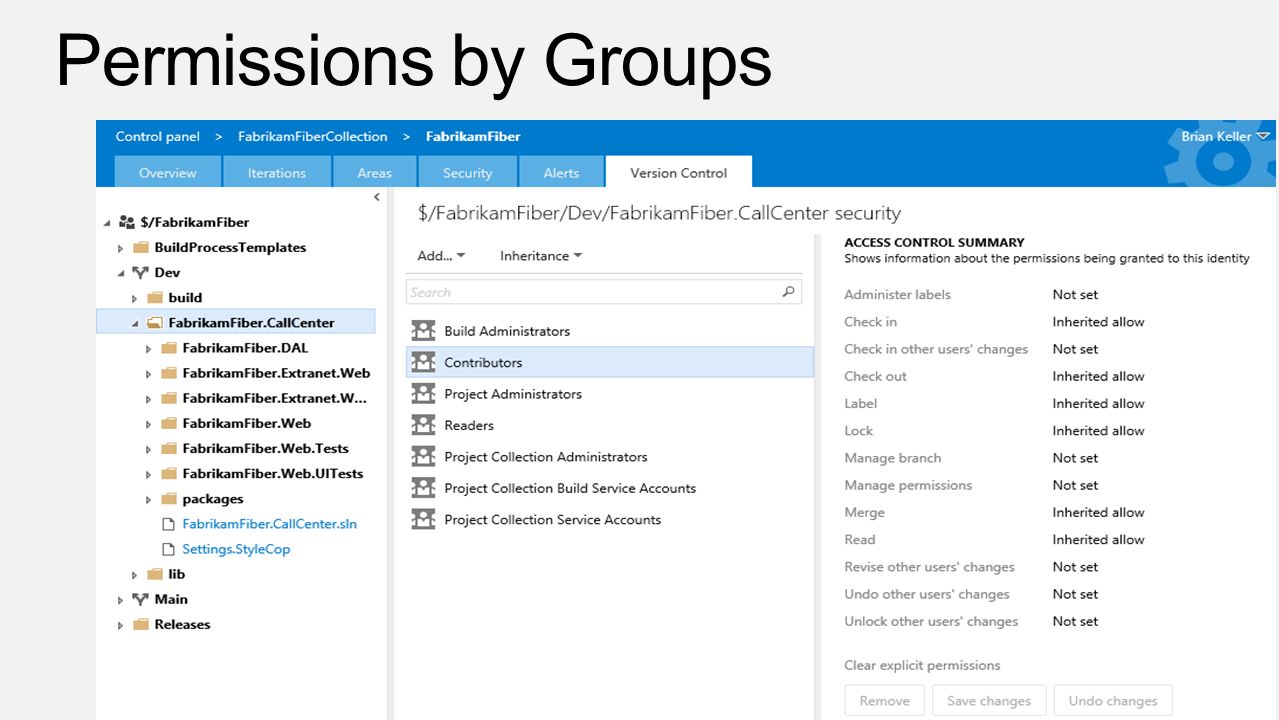
Task: Change the Check in permission value
Action: [x=1098, y=322]
